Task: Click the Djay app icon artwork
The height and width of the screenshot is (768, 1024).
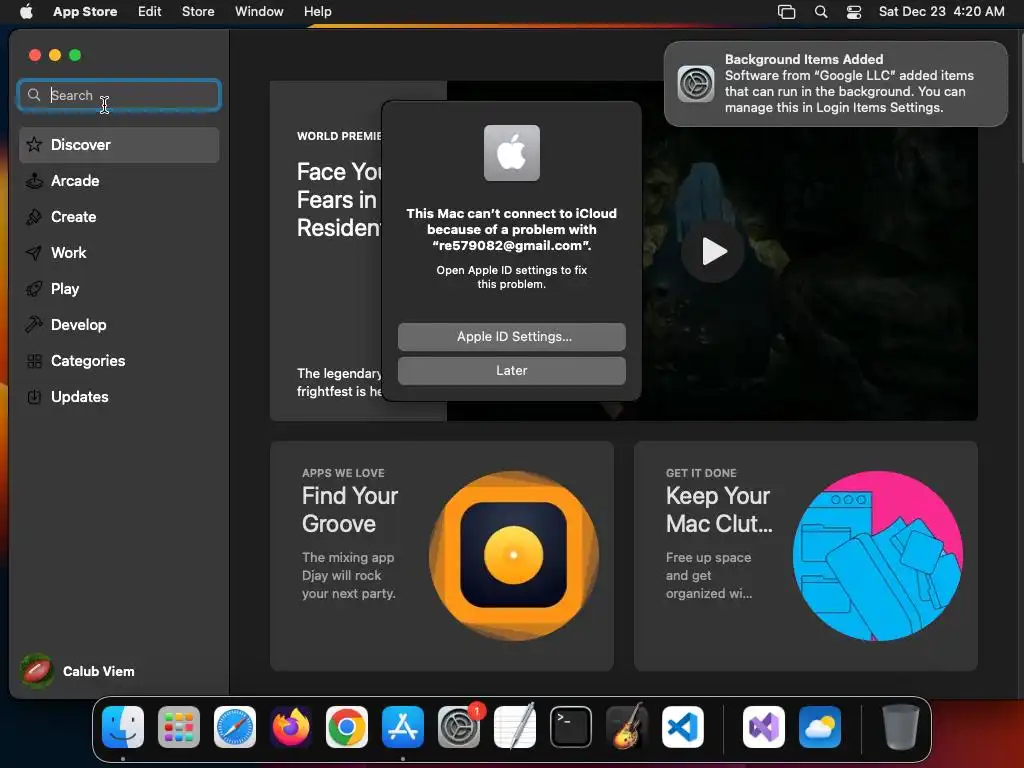Action: tap(513, 556)
